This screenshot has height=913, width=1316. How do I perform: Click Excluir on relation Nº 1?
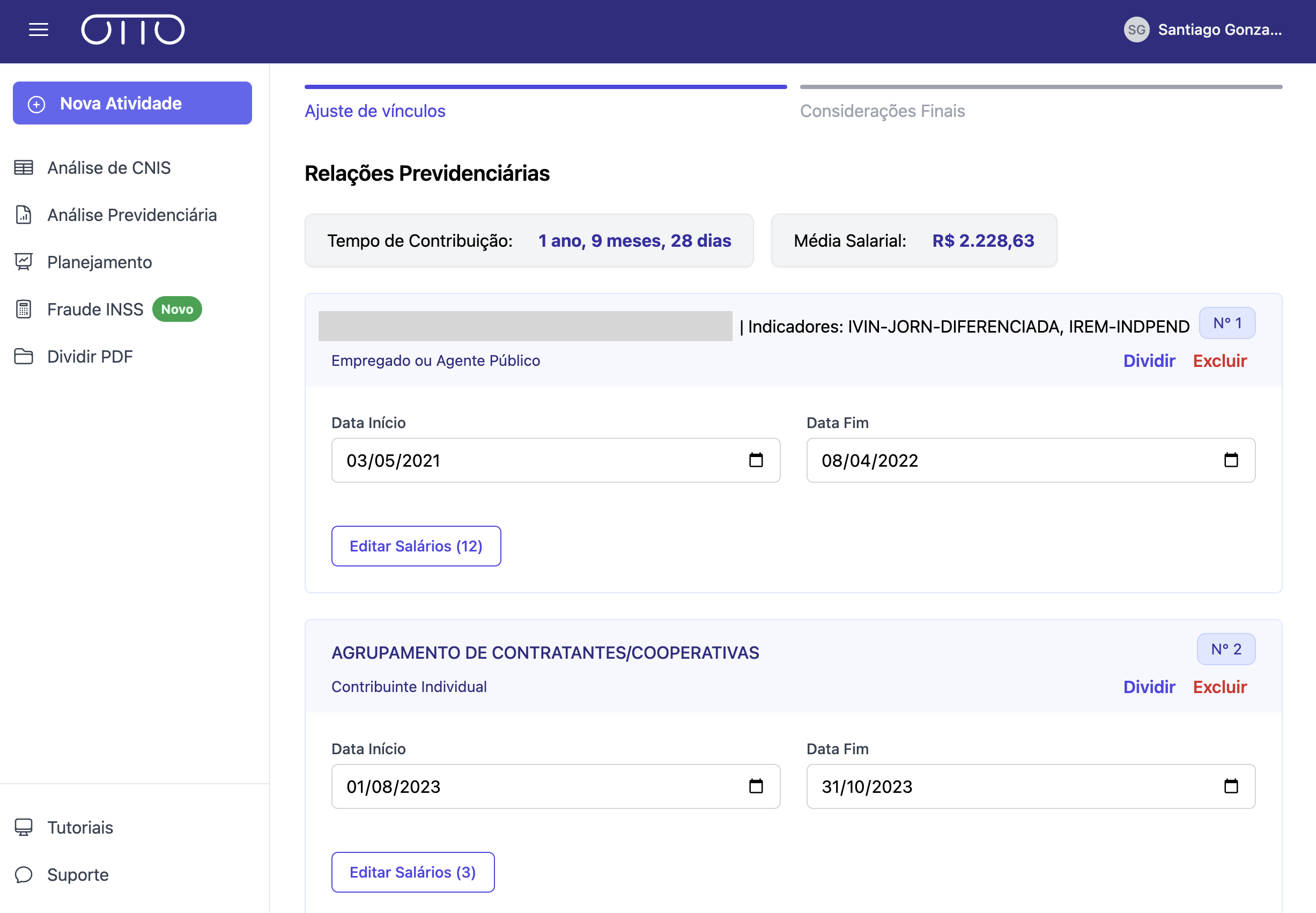click(1219, 360)
